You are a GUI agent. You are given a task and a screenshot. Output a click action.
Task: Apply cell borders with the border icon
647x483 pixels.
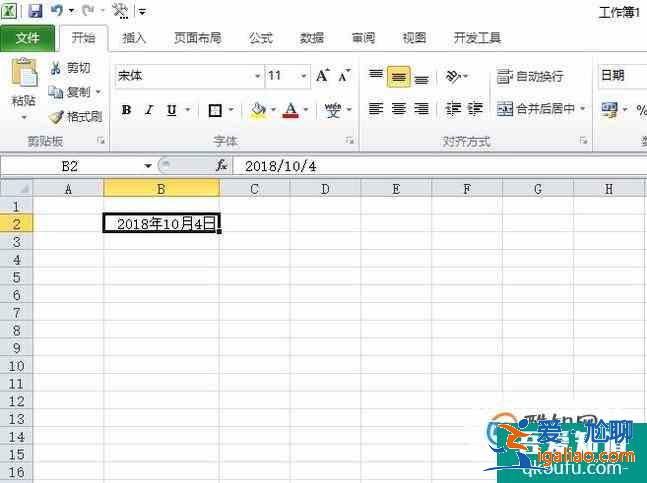tap(215, 110)
